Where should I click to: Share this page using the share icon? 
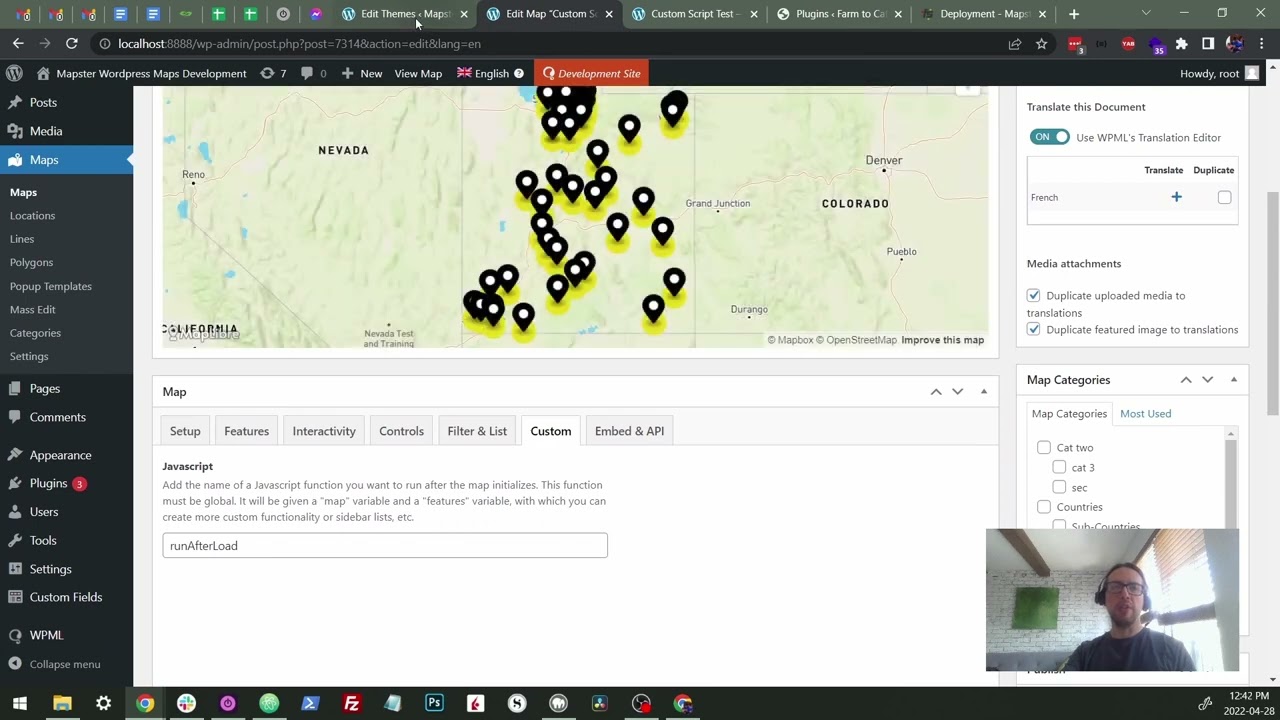1014,44
